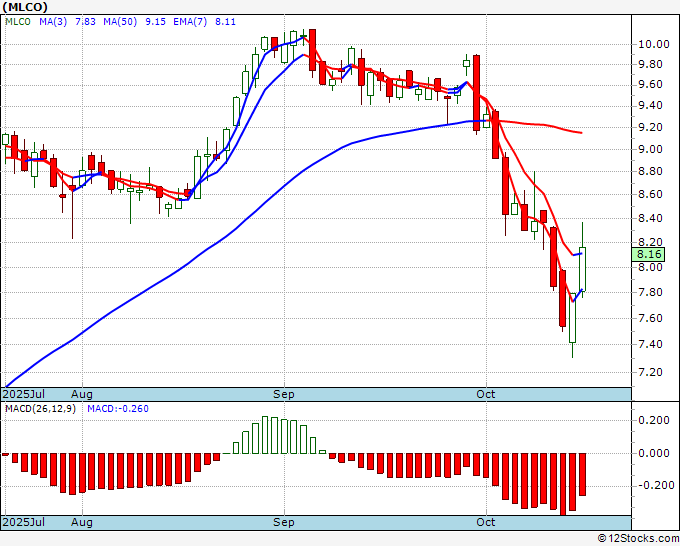Click the 9.20 price axis label
This screenshot has width=680, height=546.
650,128
